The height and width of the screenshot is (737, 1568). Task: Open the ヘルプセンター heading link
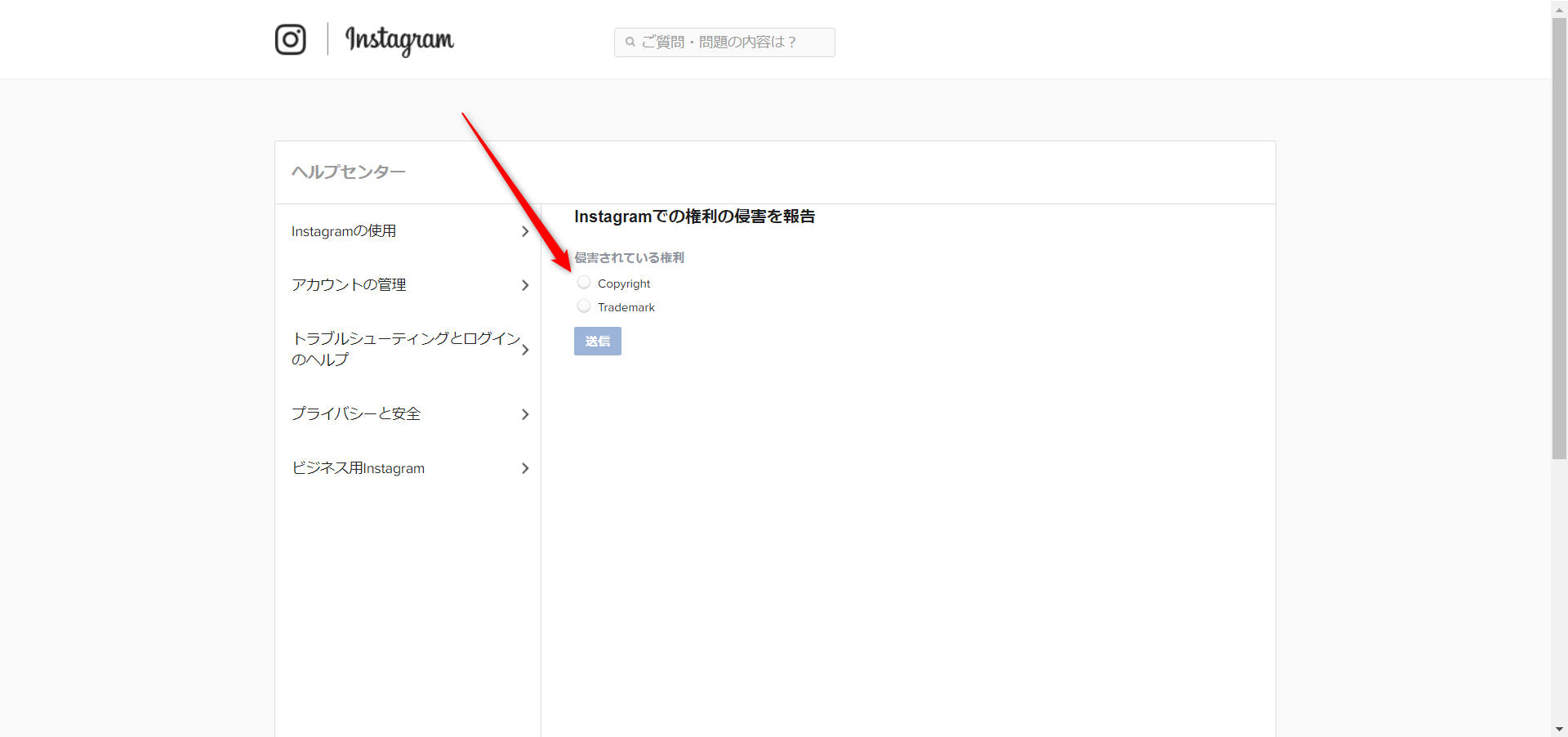coord(349,172)
